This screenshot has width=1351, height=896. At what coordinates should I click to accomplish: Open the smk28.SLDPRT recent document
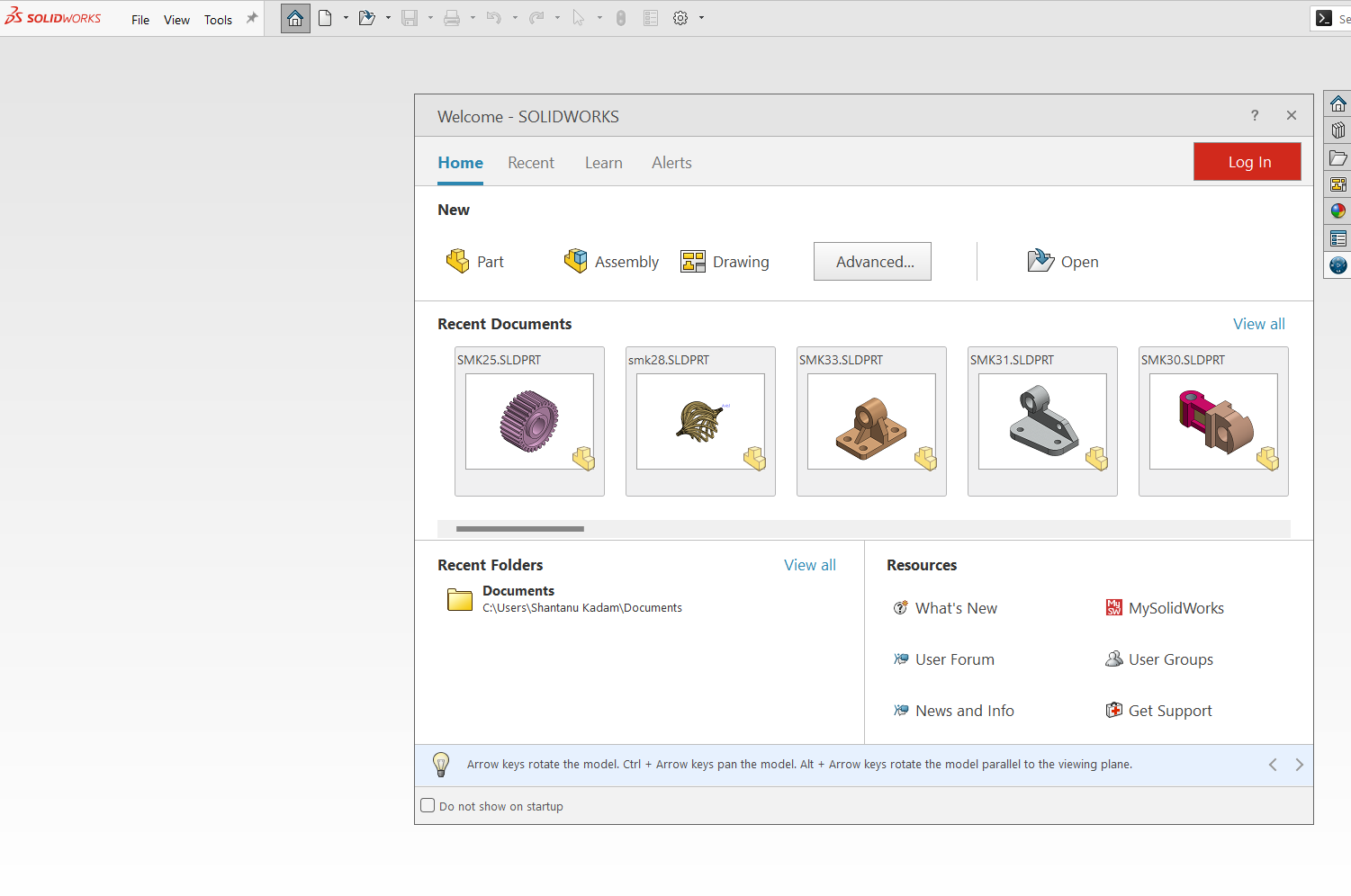(700, 421)
